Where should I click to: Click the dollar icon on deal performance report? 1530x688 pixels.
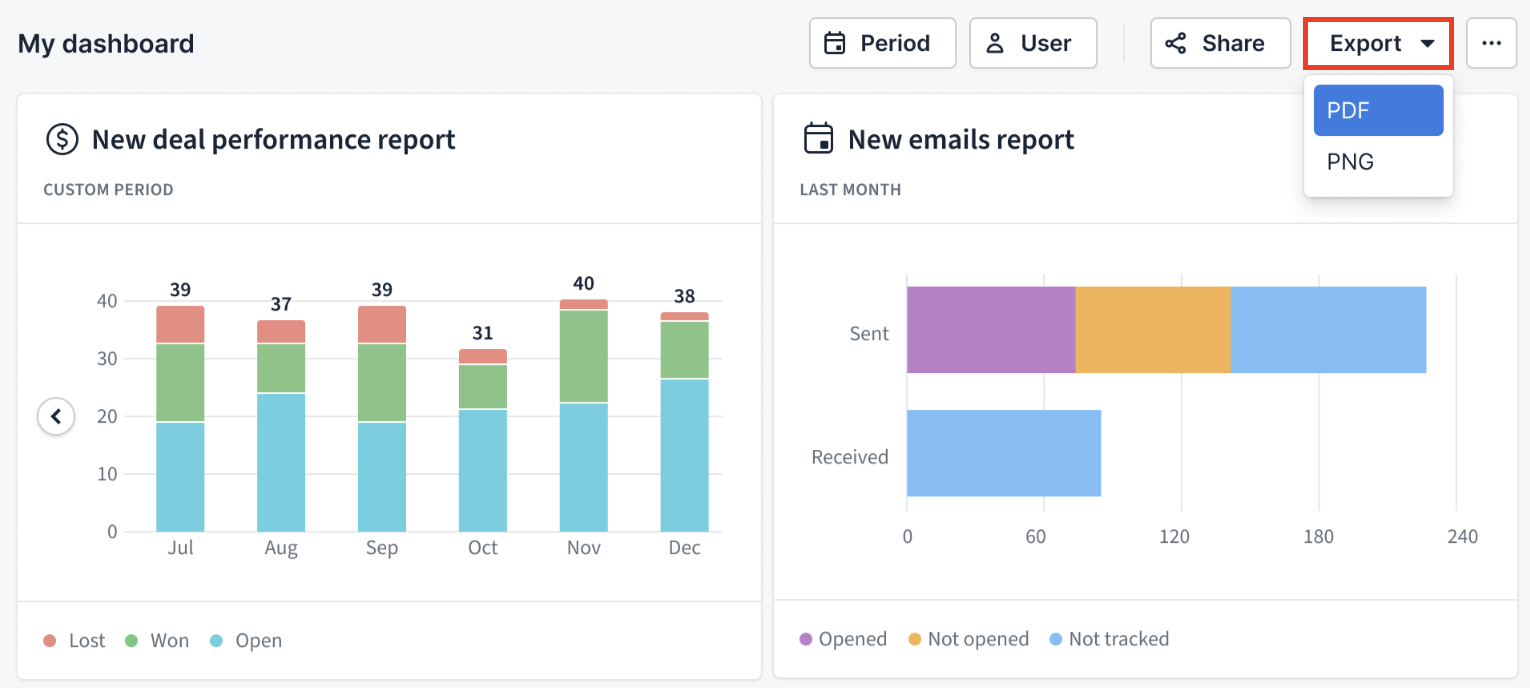point(62,139)
